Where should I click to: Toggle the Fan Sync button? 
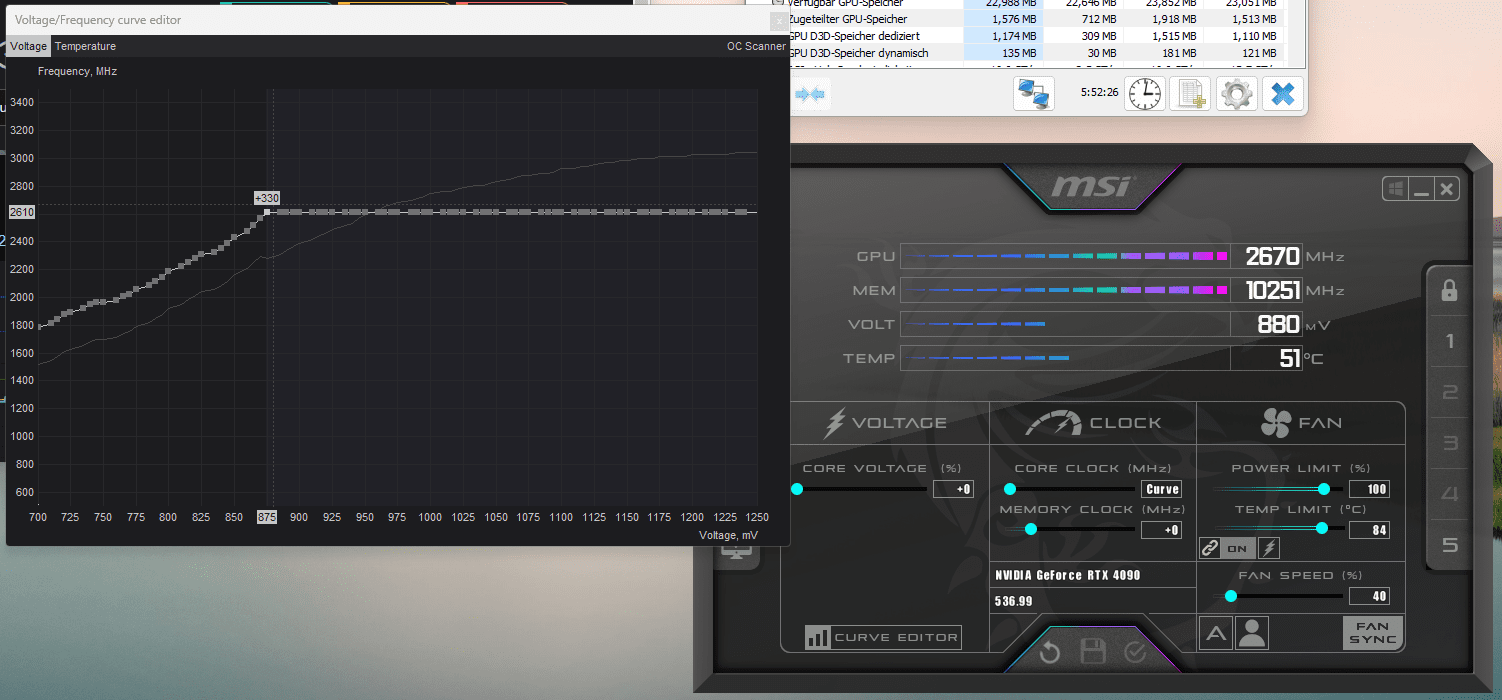coord(1373,633)
